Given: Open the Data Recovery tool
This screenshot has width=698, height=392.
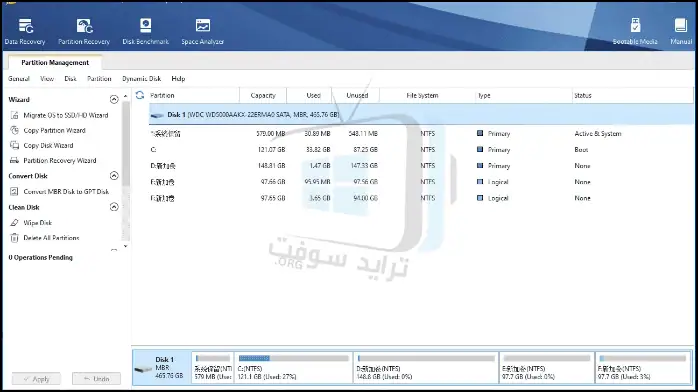Looking at the screenshot, I should tap(25, 32).
